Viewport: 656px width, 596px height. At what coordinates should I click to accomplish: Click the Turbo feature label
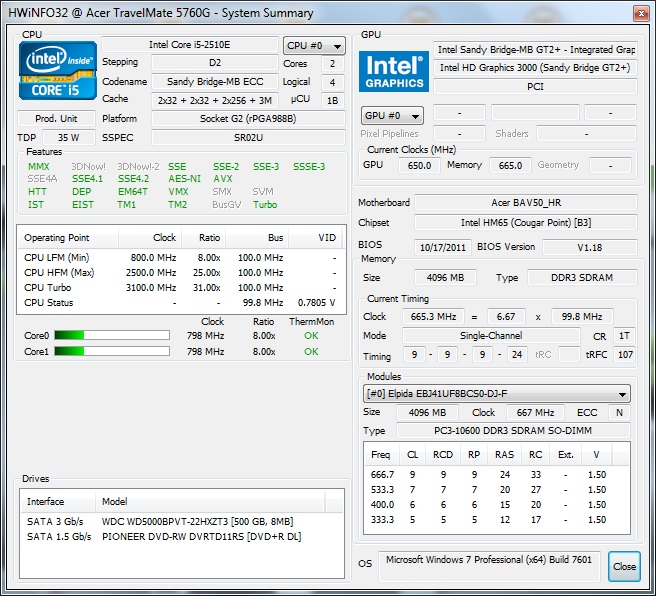pyautogui.click(x=265, y=205)
